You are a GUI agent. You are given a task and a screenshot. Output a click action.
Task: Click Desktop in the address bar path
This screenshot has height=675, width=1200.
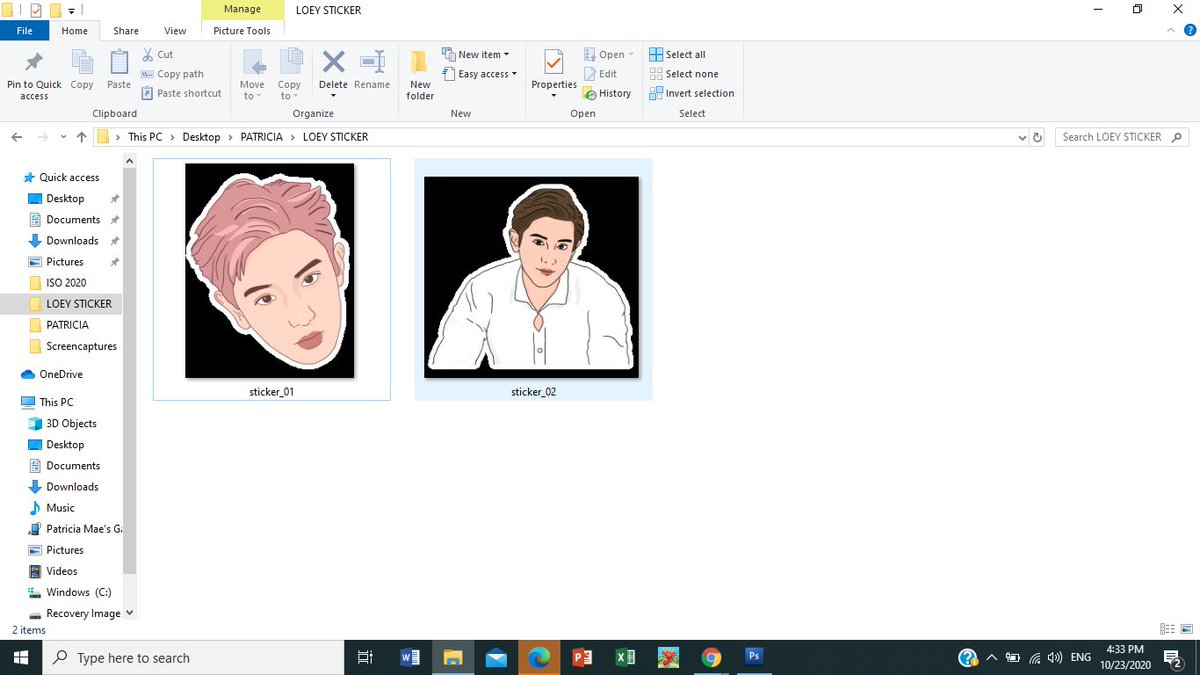(x=201, y=137)
